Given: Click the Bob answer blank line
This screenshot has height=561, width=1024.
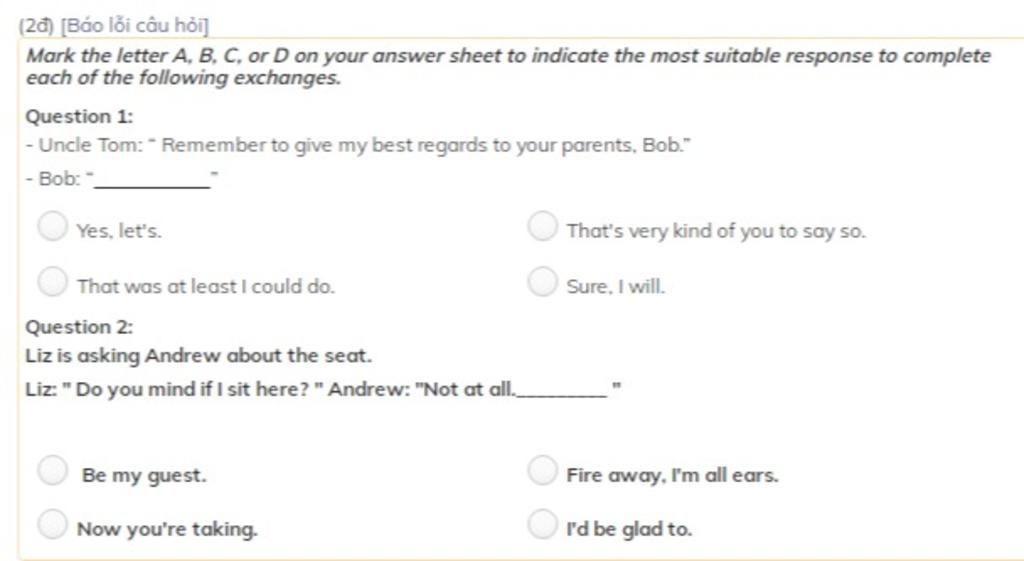Looking at the screenshot, I should pos(153,183).
